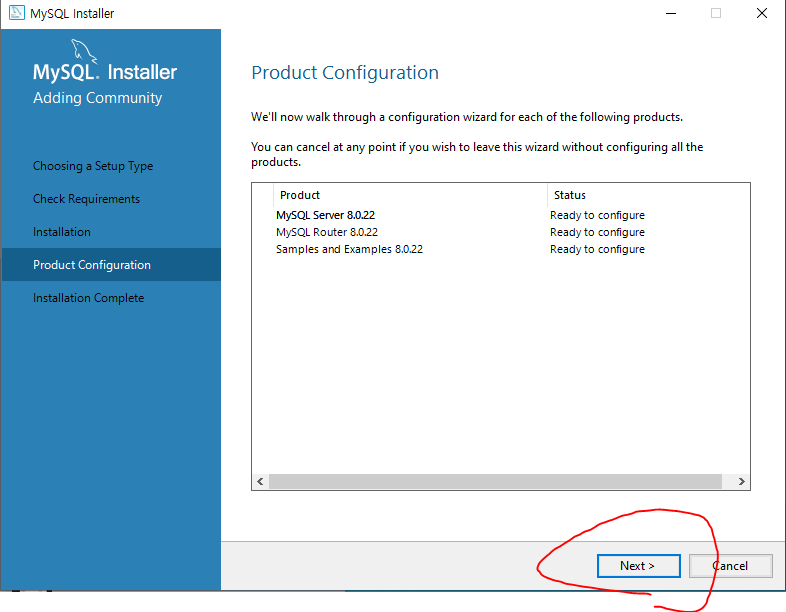Click the horizontal scrollbar's right arrow
786x612 pixels.
point(741,481)
